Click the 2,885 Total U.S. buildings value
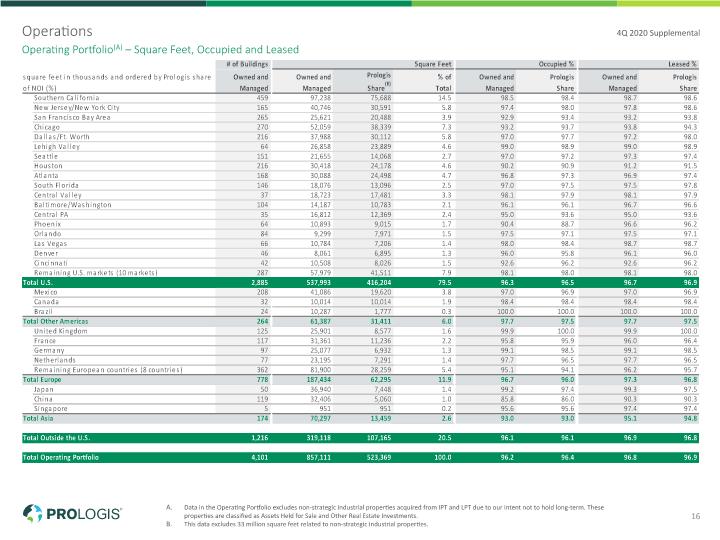 coord(260,283)
